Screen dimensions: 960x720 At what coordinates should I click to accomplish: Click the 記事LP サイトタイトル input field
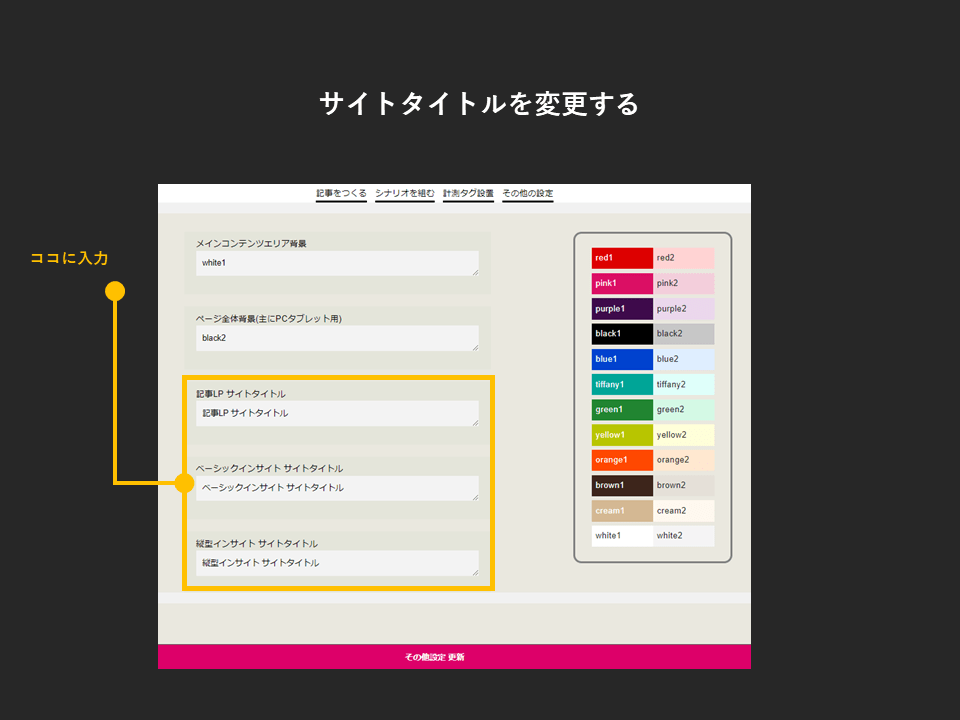click(337, 413)
